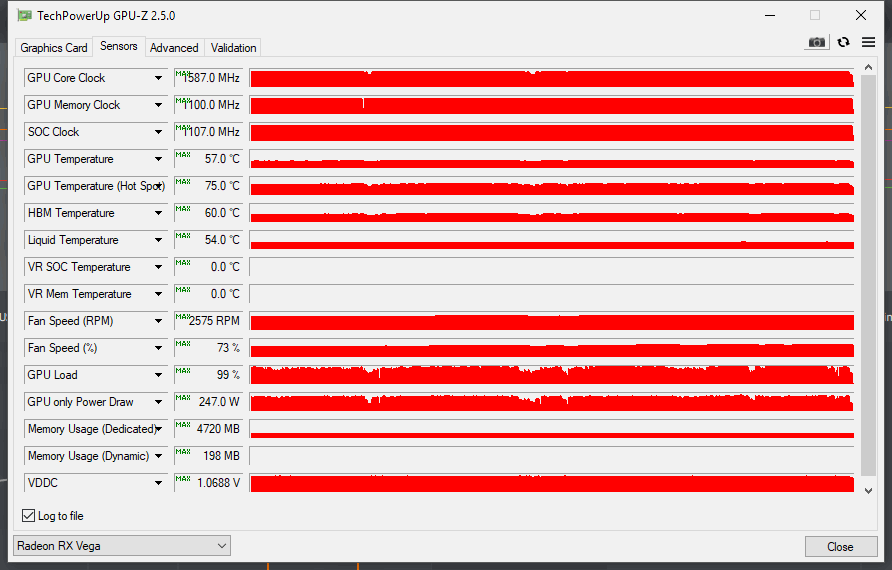Select the Sensors tab

tap(118, 46)
